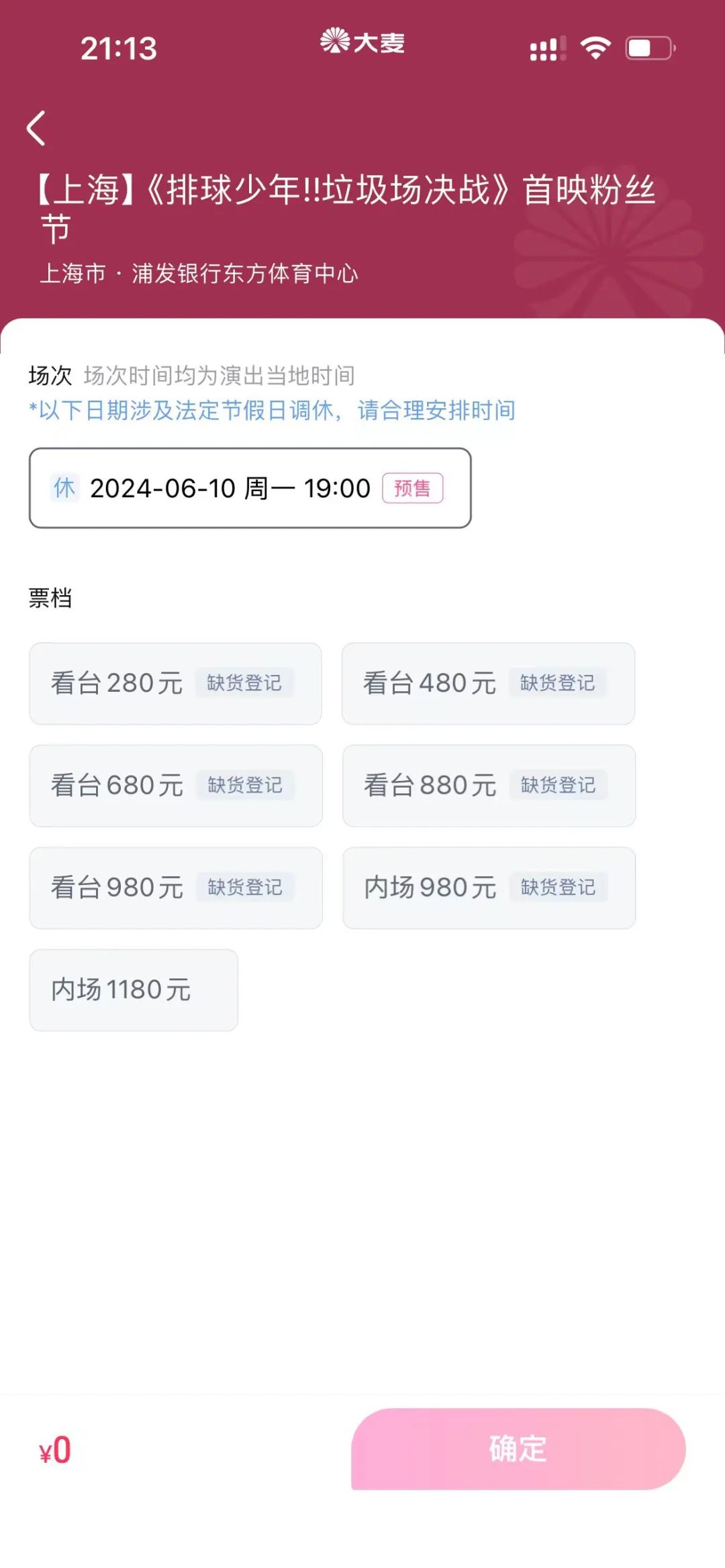This screenshot has width=725, height=1568.
Task: Pick the 内场 1180元 ticket tier
Action: (x=134, y=990)
